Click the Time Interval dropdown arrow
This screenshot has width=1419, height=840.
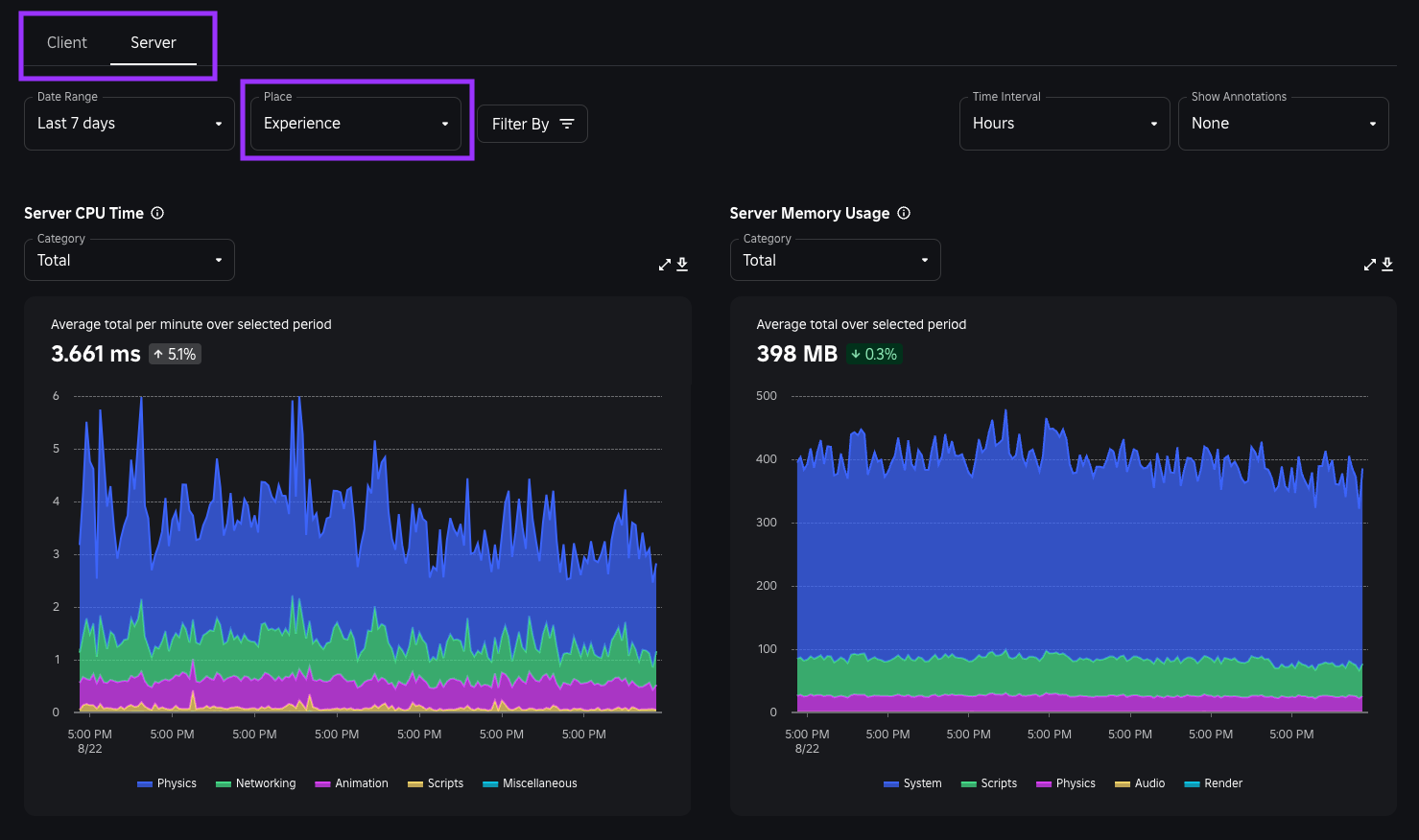1154,124
